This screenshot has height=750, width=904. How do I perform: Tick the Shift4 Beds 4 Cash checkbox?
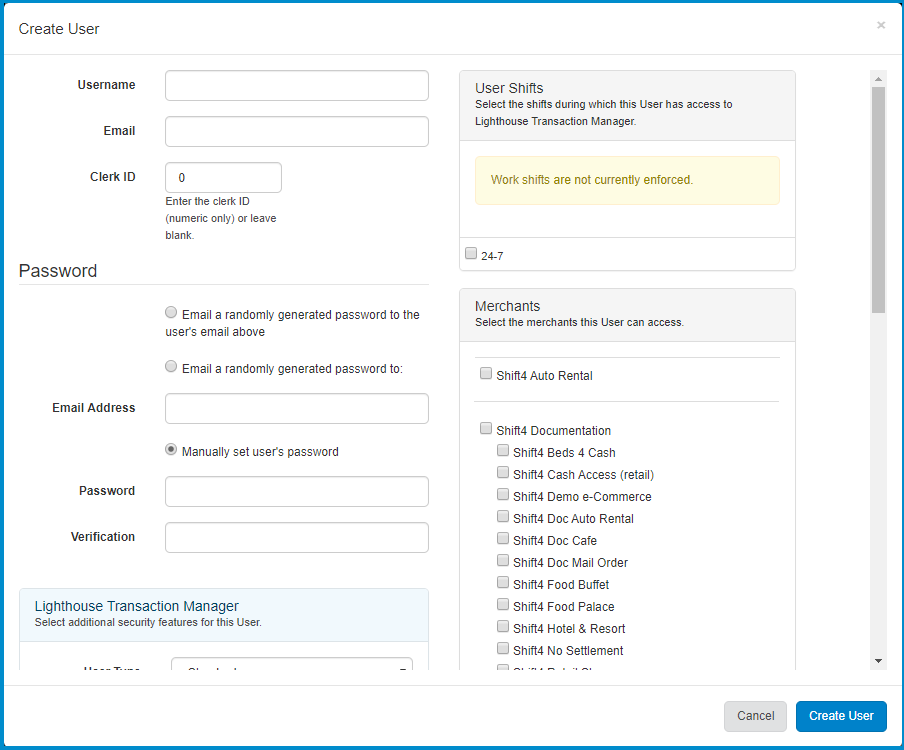503,451
